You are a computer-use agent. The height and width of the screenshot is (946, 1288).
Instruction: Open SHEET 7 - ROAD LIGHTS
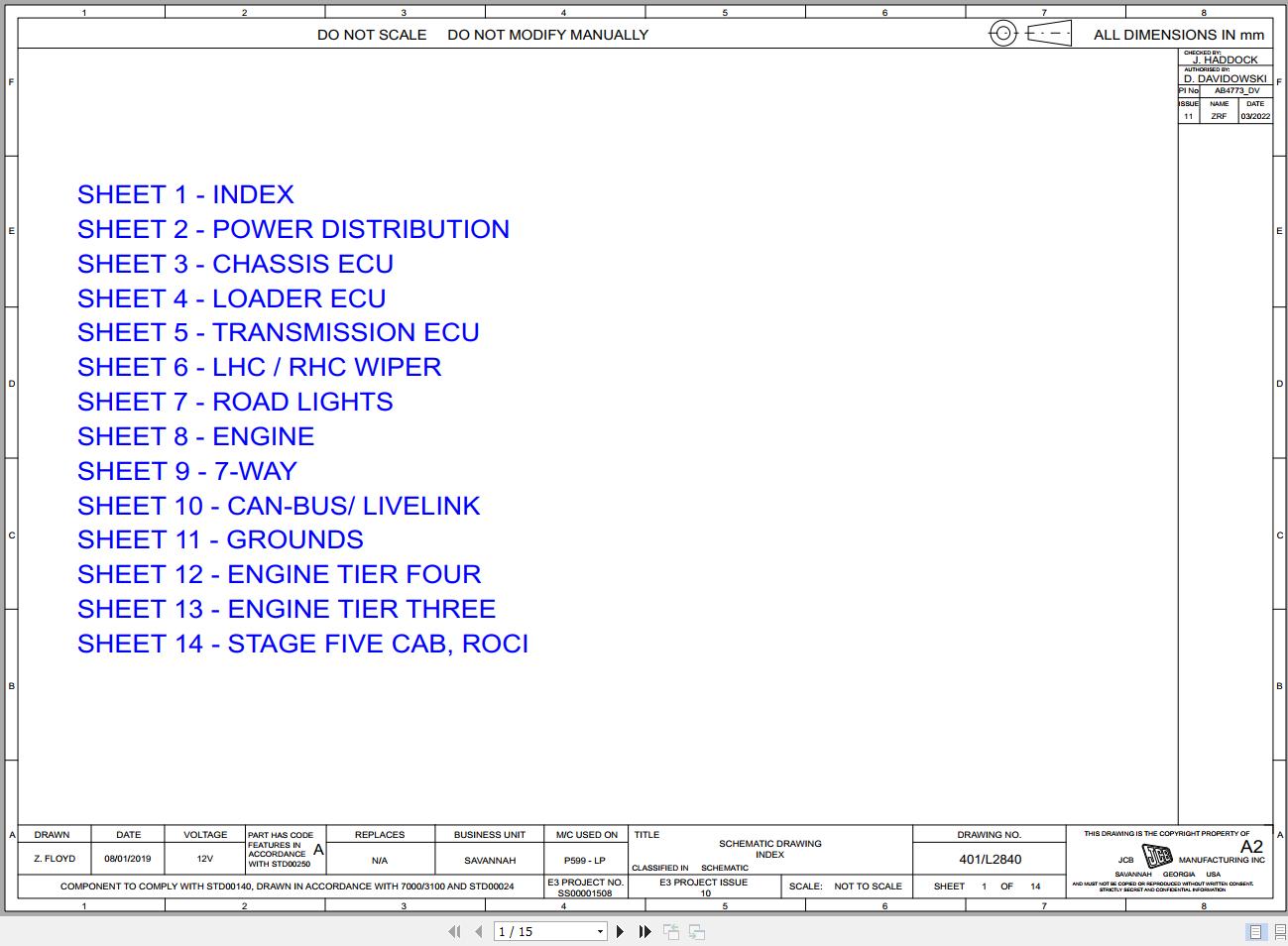[x=235, y=402]
